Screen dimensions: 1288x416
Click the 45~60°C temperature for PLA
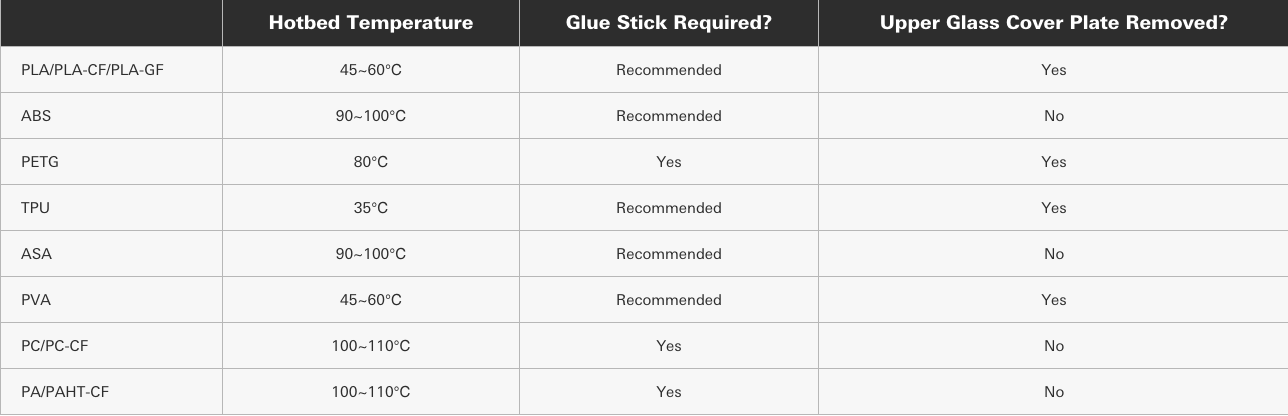(x=370, y=70)
